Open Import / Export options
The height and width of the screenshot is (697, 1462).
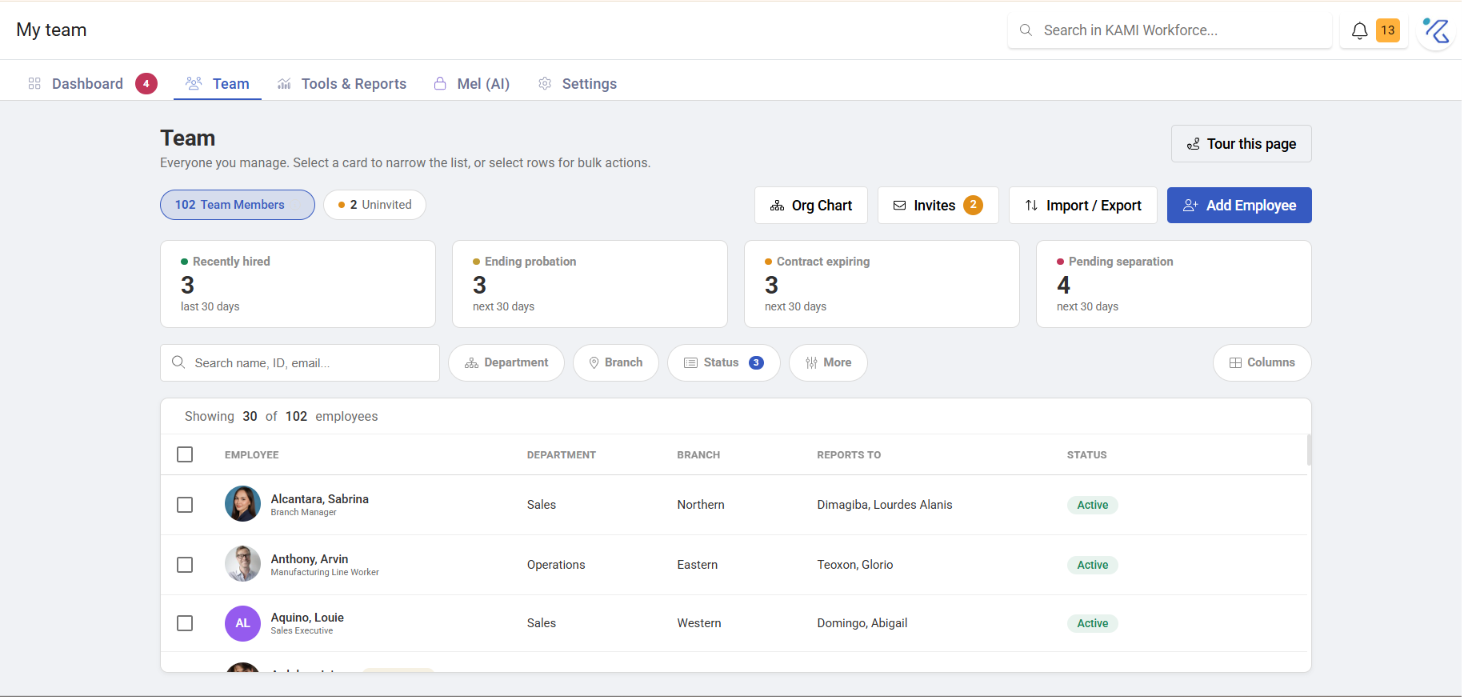(x=1083, y=205)
